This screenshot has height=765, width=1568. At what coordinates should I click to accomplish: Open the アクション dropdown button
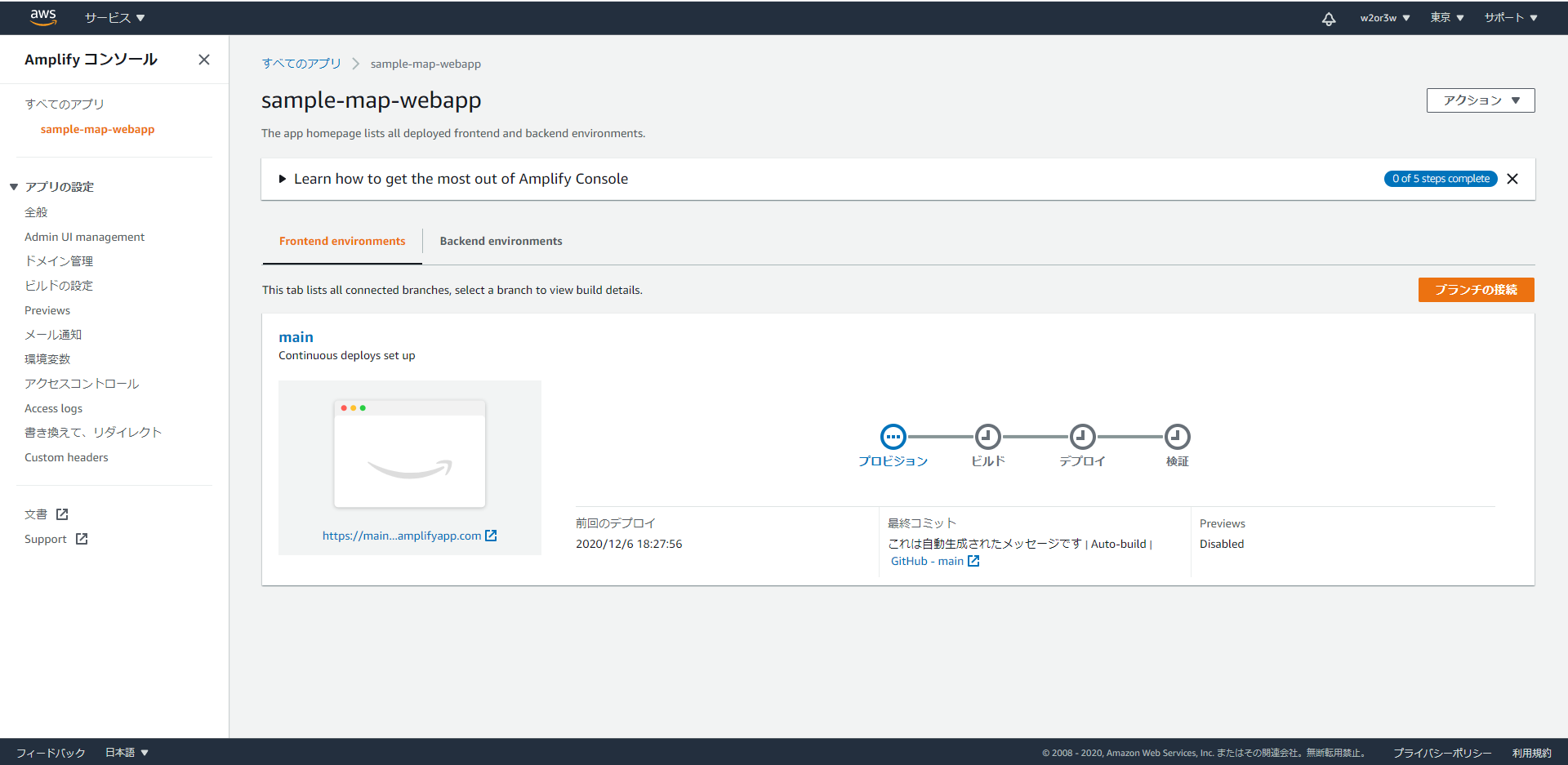(x=1481, y=100)
